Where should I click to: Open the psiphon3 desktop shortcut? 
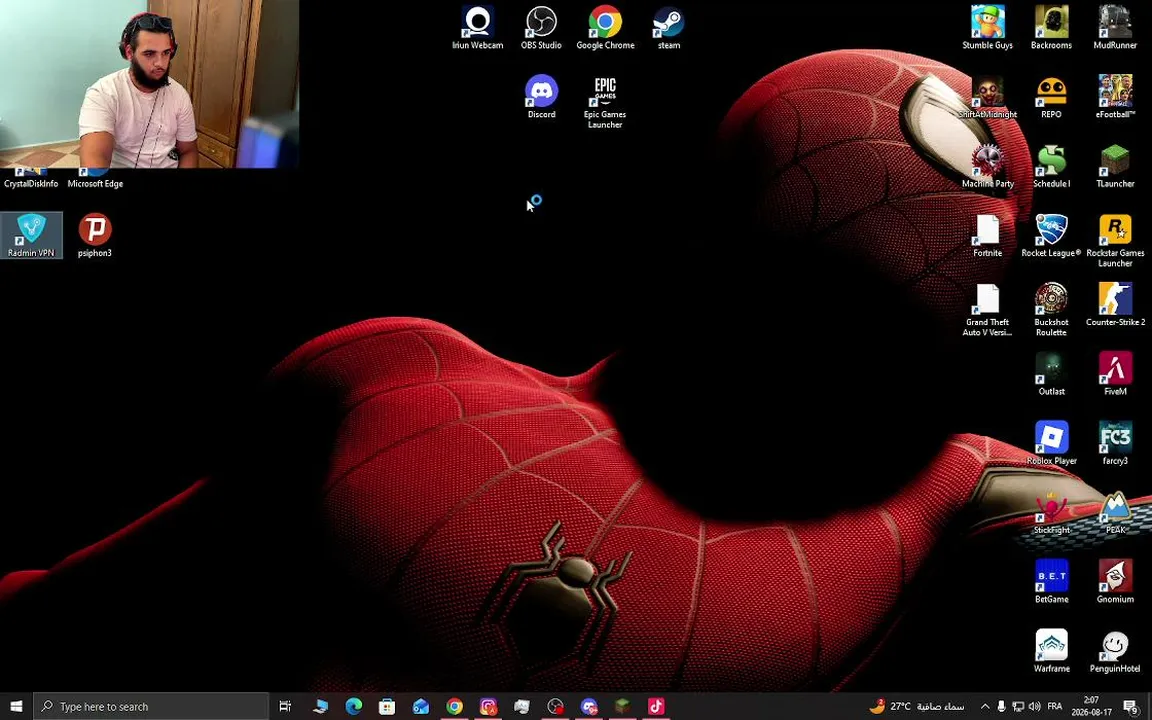pyautogui.click(x=95, y=235)
